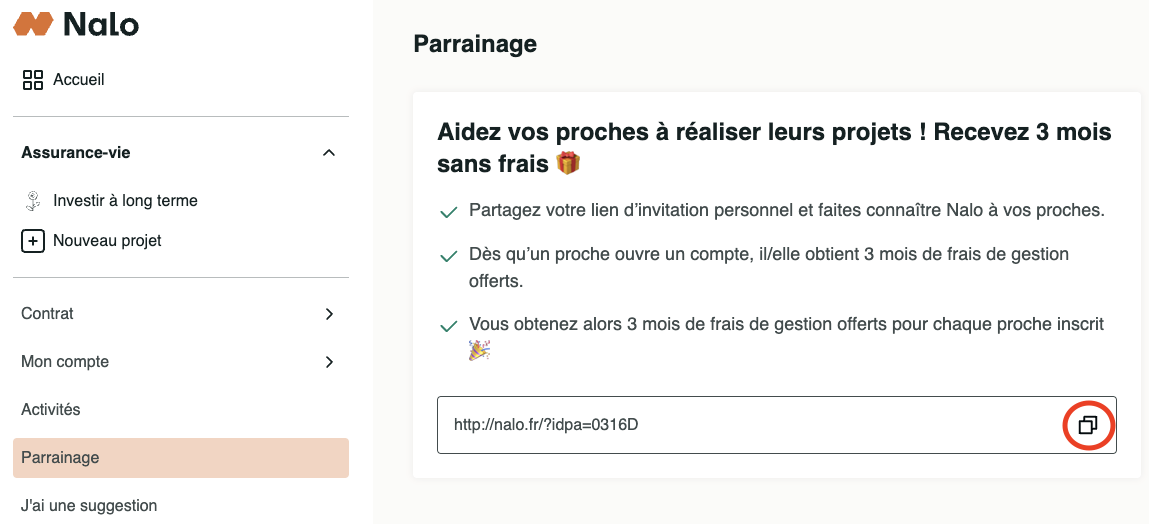The image size is (1149, 524).
Task: Copy the referral link with the copy icon
Action: point(1088,425)
